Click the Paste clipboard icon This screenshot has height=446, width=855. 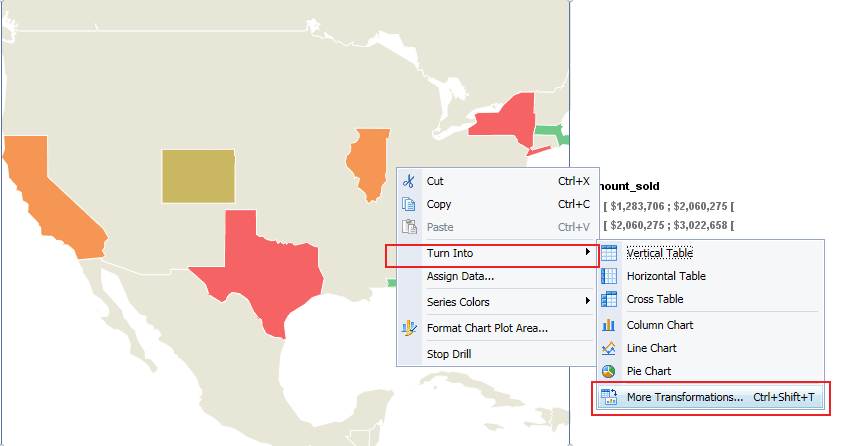pos(409,227)
